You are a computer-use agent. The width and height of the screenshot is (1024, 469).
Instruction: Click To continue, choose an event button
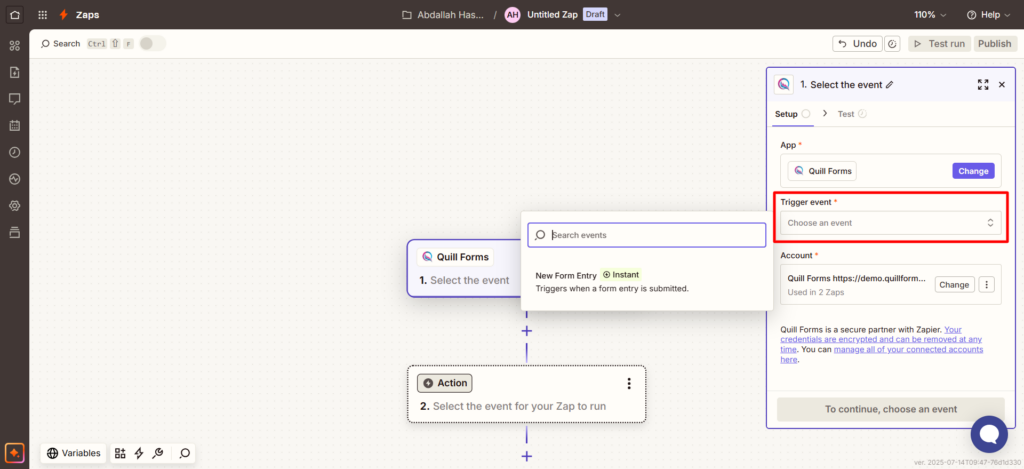click(x=891, y=409)
